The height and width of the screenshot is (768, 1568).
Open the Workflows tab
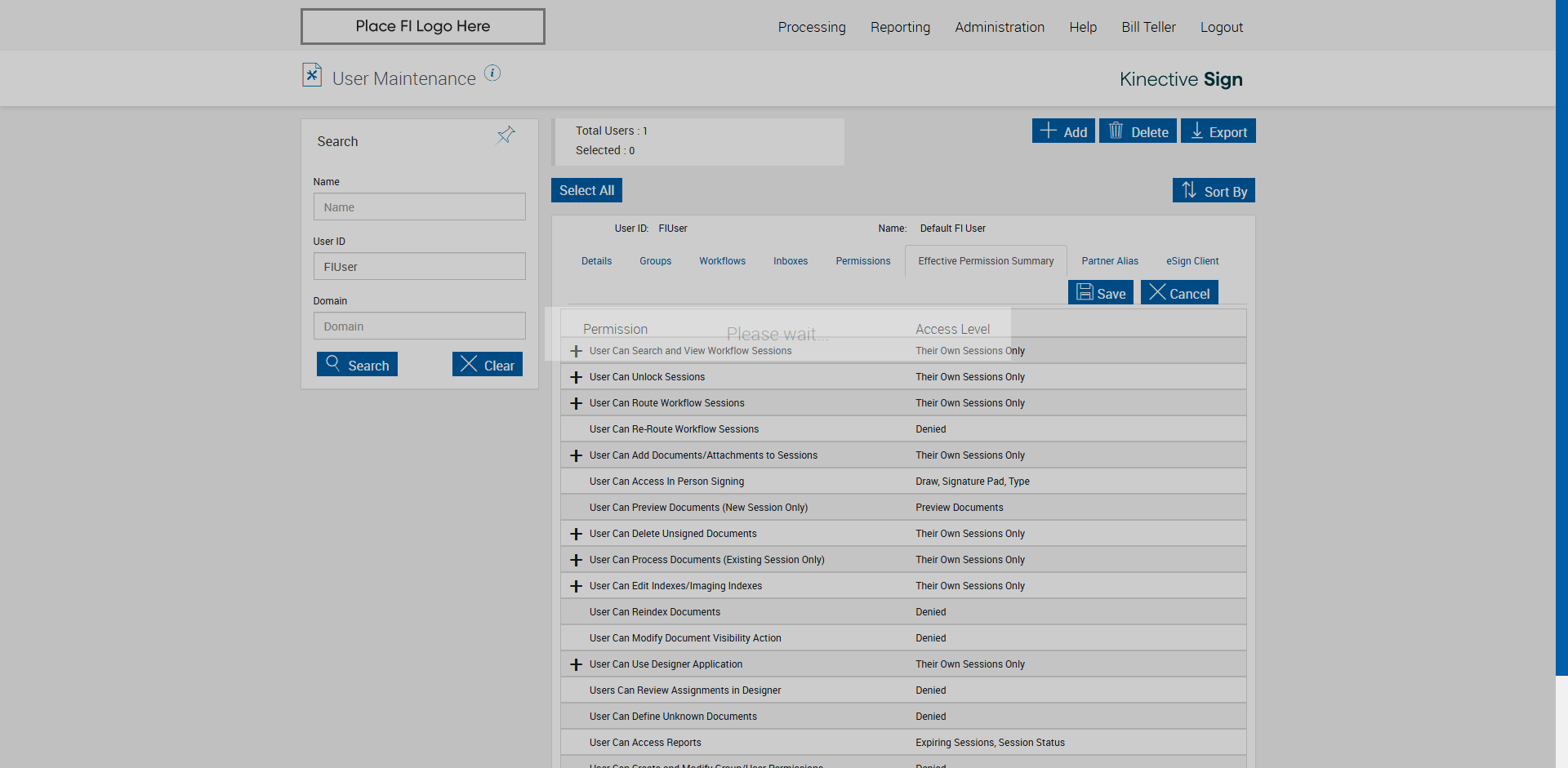pos(722,261)
